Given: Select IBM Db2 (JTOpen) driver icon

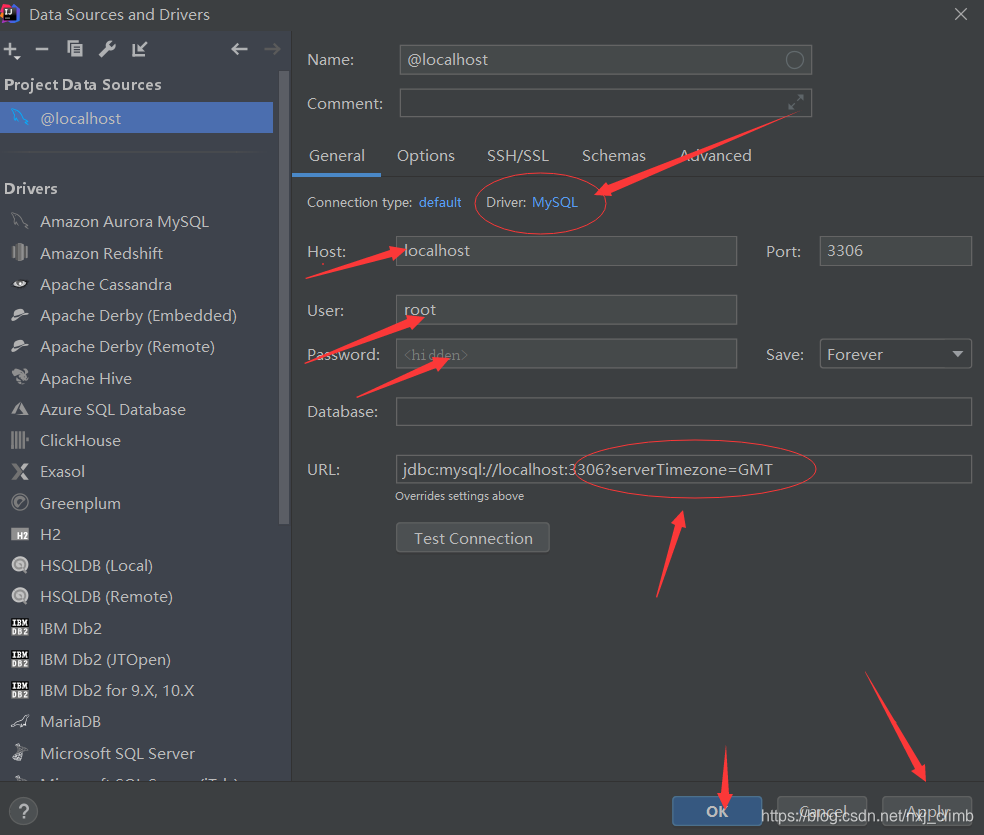Looking at the screenshot, I should click(20, 659).
